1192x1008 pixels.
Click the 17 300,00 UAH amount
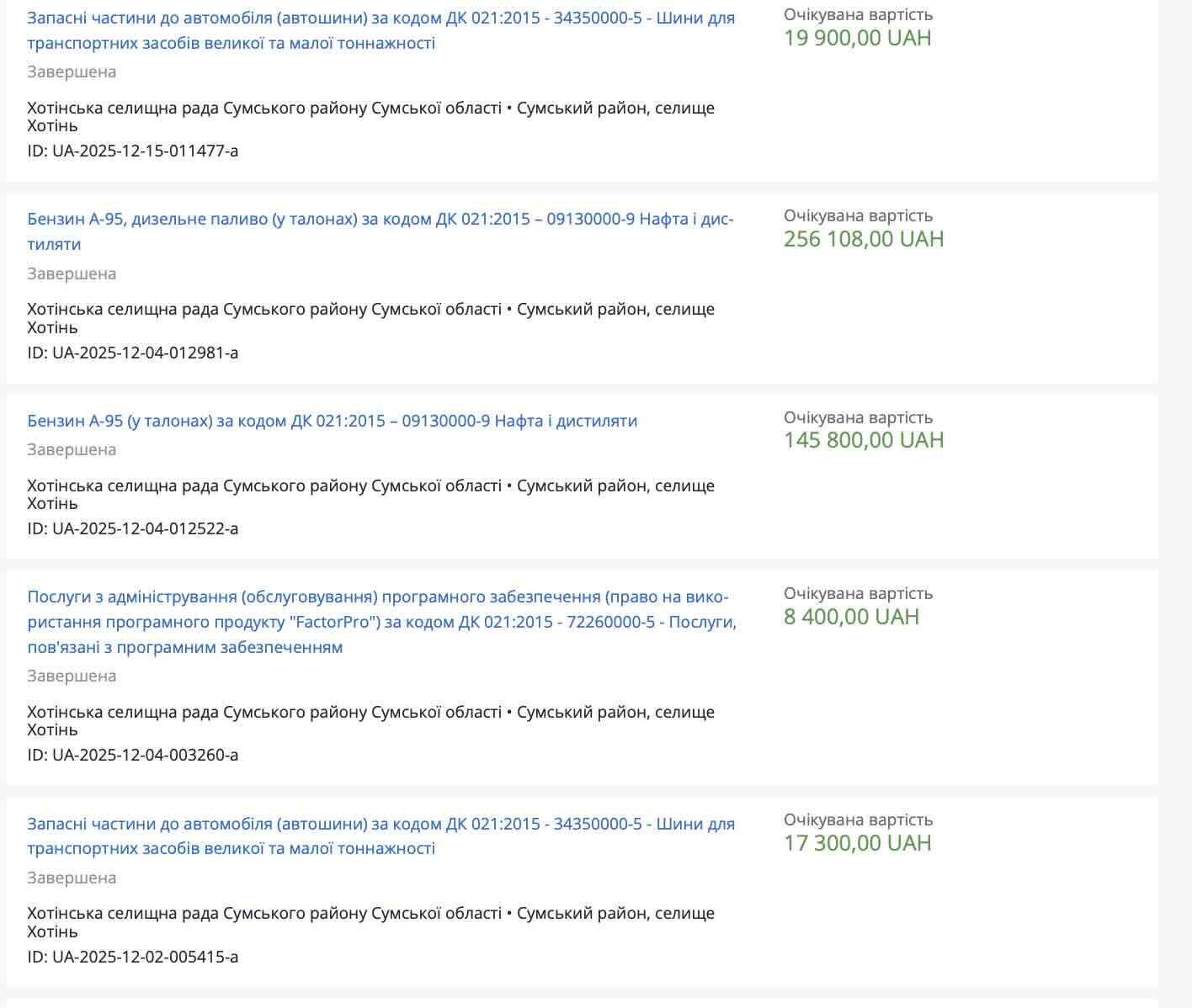857,843
